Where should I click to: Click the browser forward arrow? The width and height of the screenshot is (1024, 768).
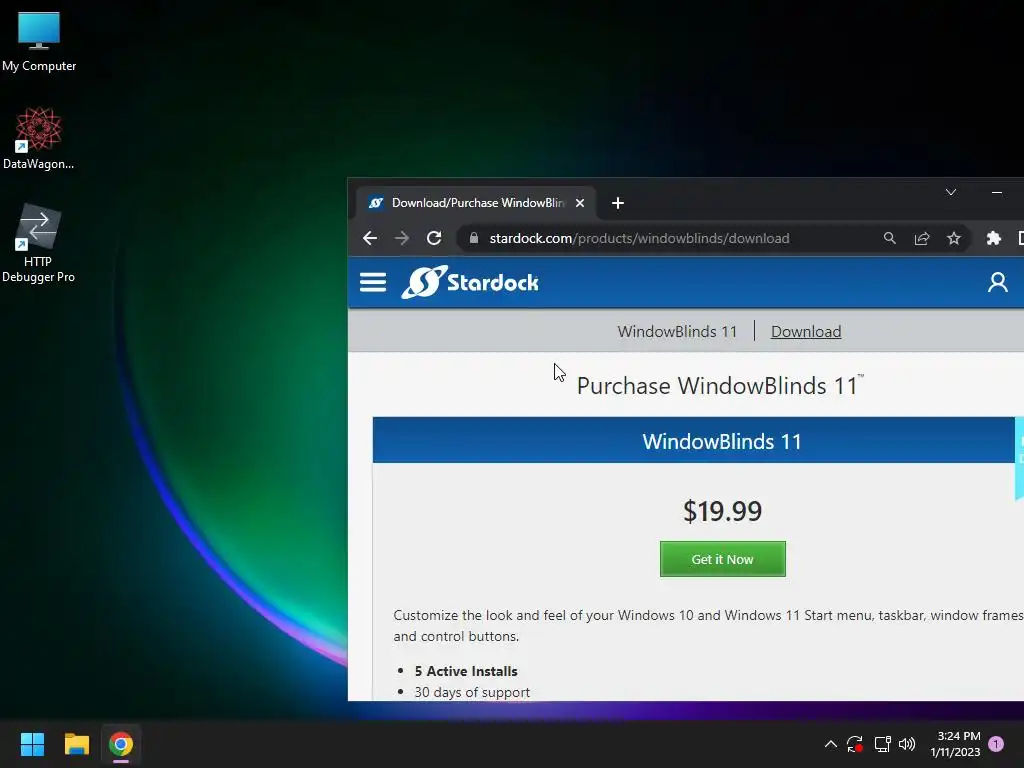pos(402,238)
